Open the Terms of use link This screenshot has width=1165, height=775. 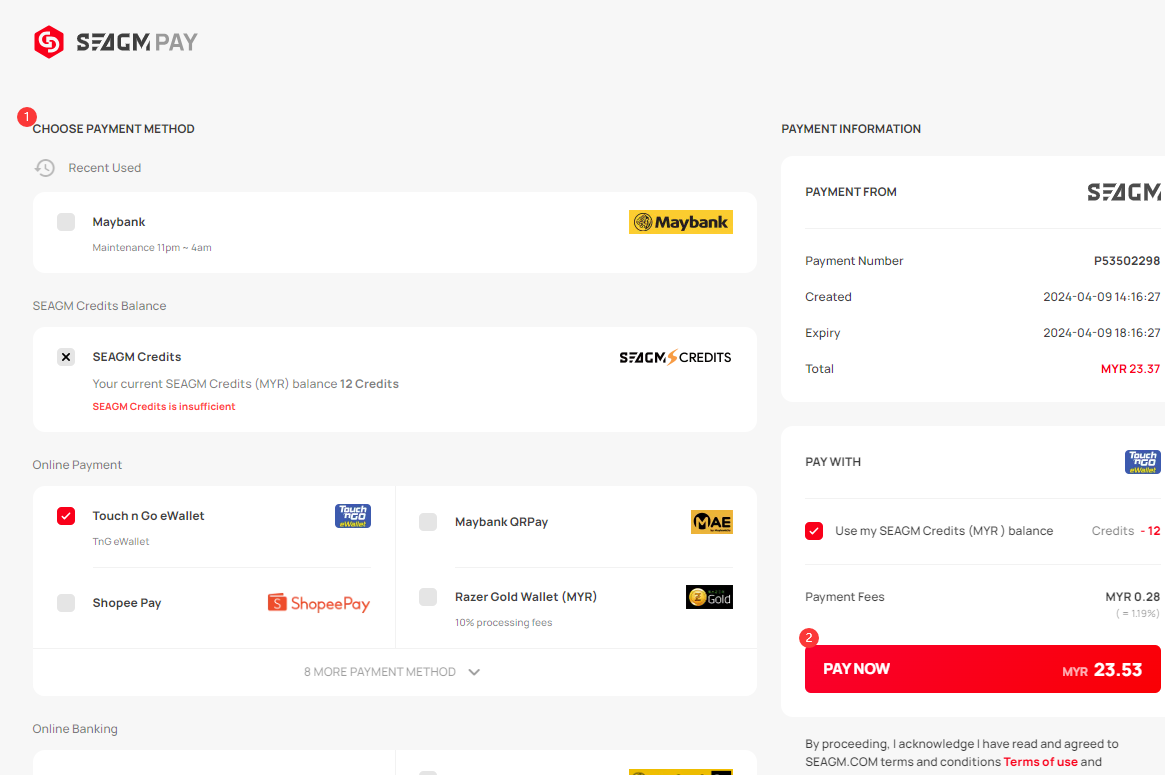pos(1040,762)
